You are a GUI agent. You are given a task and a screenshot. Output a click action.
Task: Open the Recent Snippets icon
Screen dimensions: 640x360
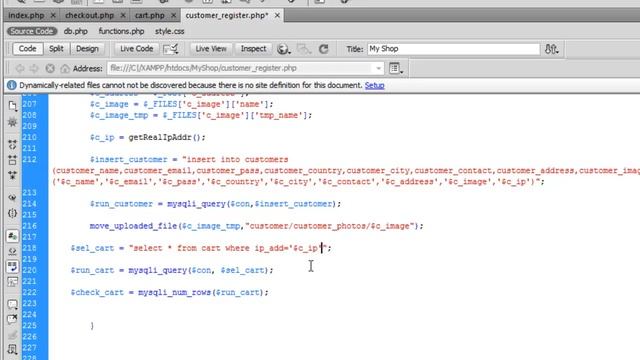[x=12, y=350]
